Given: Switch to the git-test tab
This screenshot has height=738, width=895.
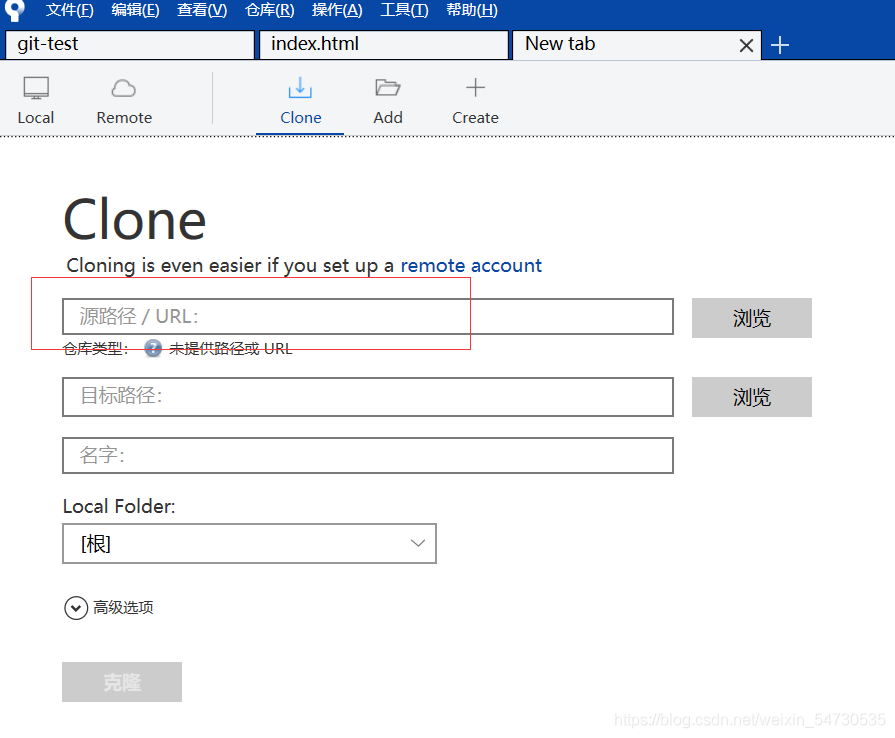Looking at the screenshot, I should pyautogui.click(x=130, y=45).
